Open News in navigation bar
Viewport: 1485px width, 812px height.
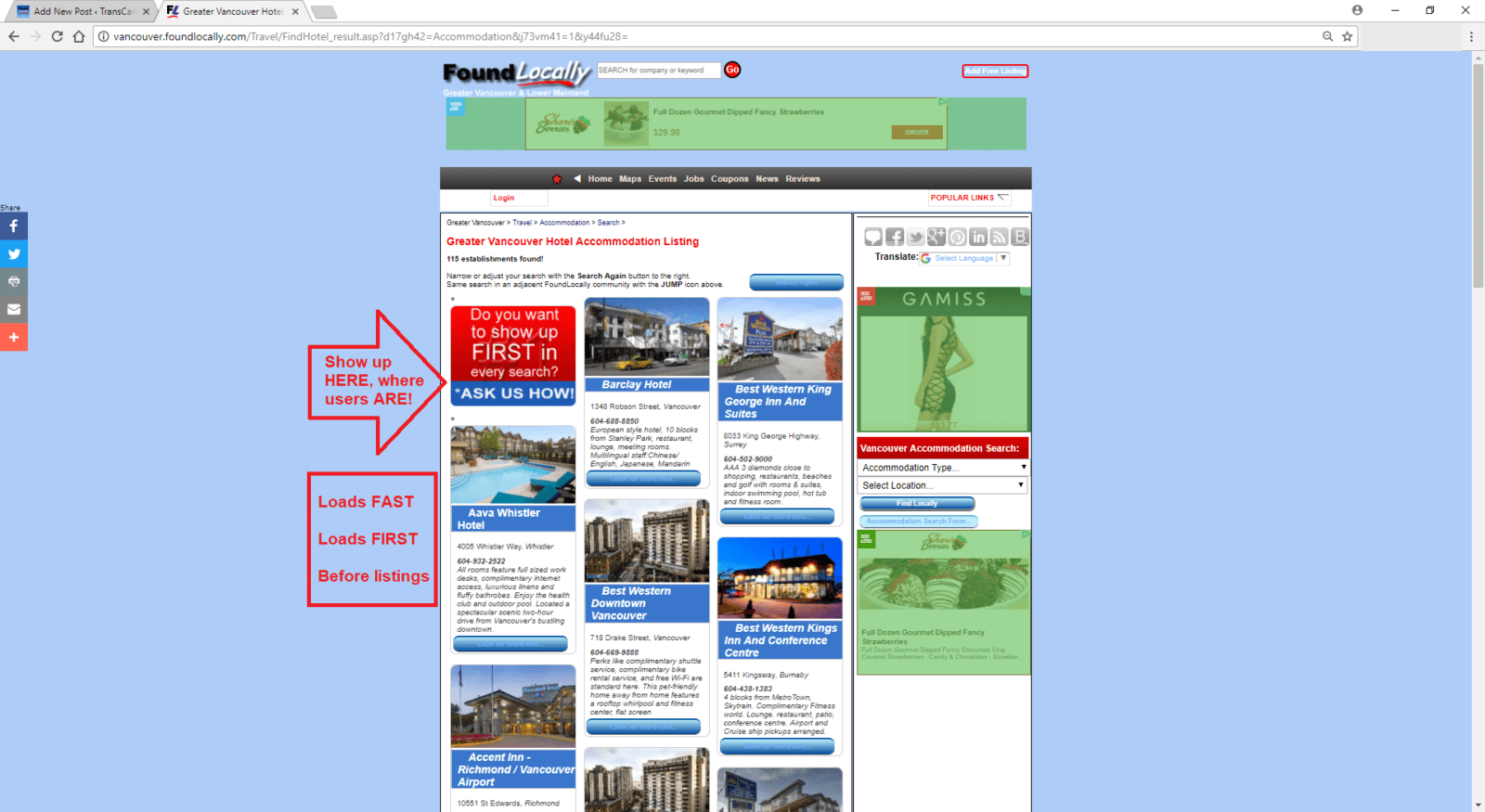tap(767, 179)
